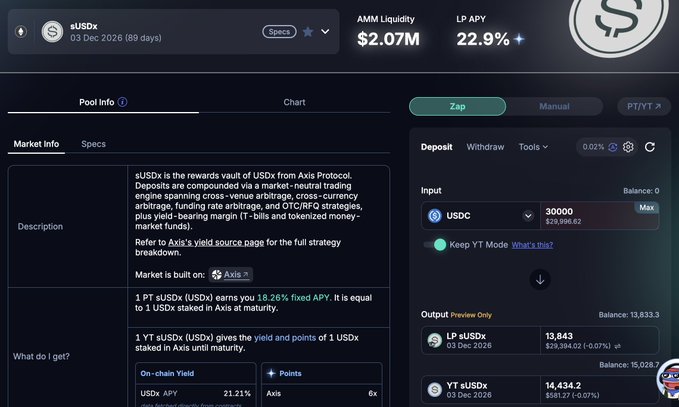Expand the sUSDx market selector chevron

click(x=325, y=32)
